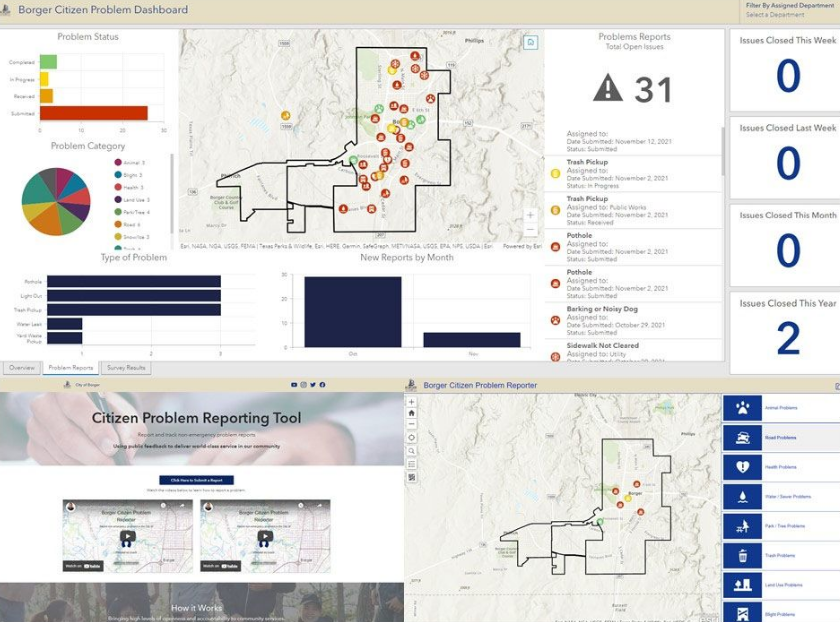Click the Water / Sewer Problems droplet icon

[742, 497]
